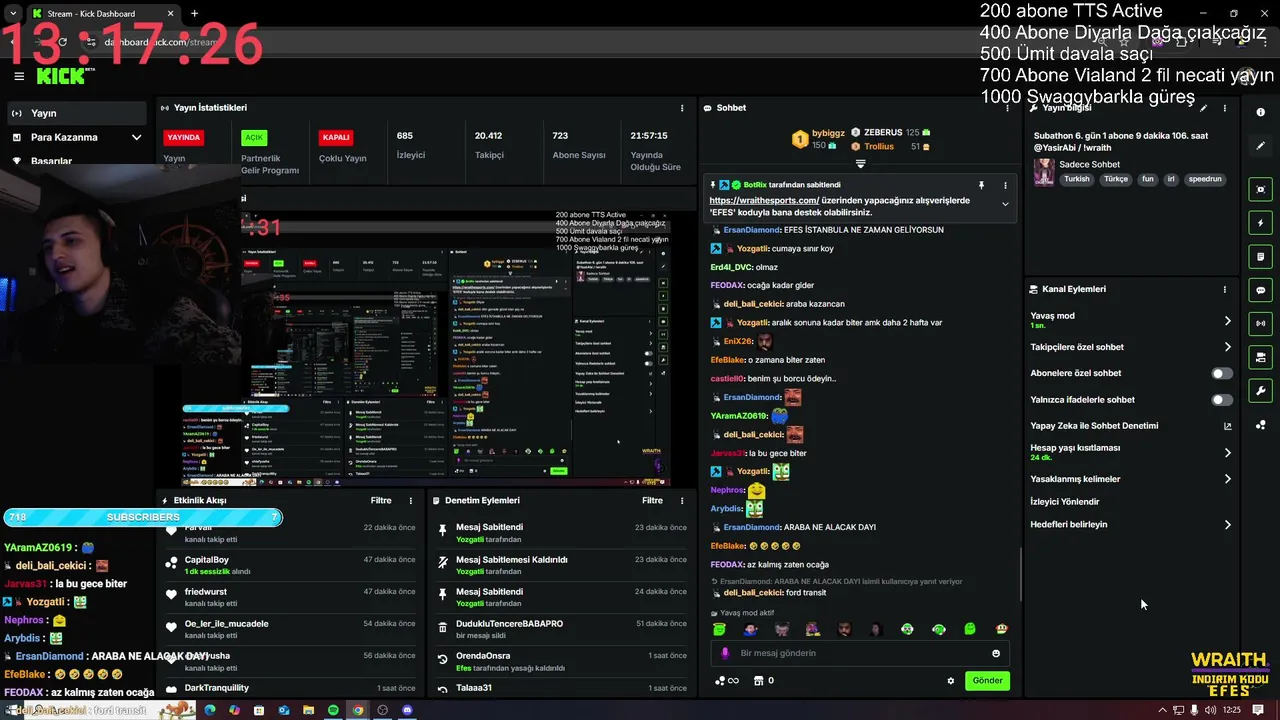Open the hamburger menu beside Kick logo
This screenshot has width=1280, height=720.
(19, 76)
